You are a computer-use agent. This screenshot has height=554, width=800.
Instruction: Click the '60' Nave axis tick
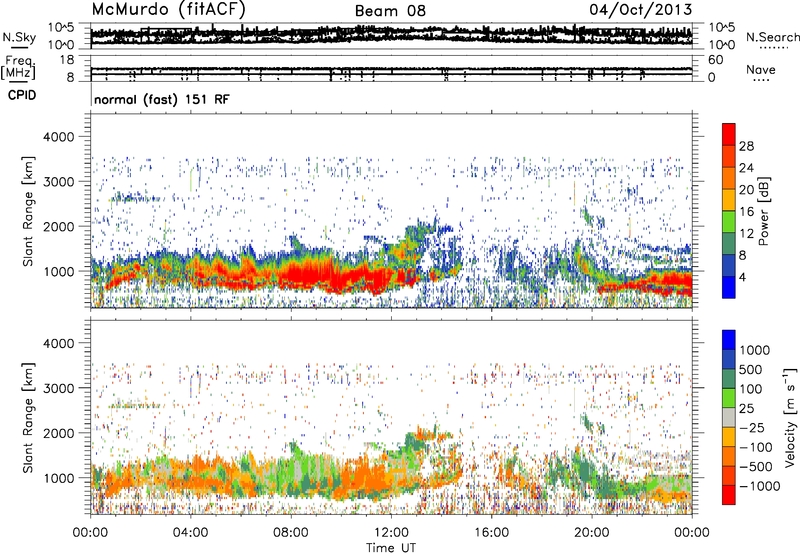[x=715, y=60]
